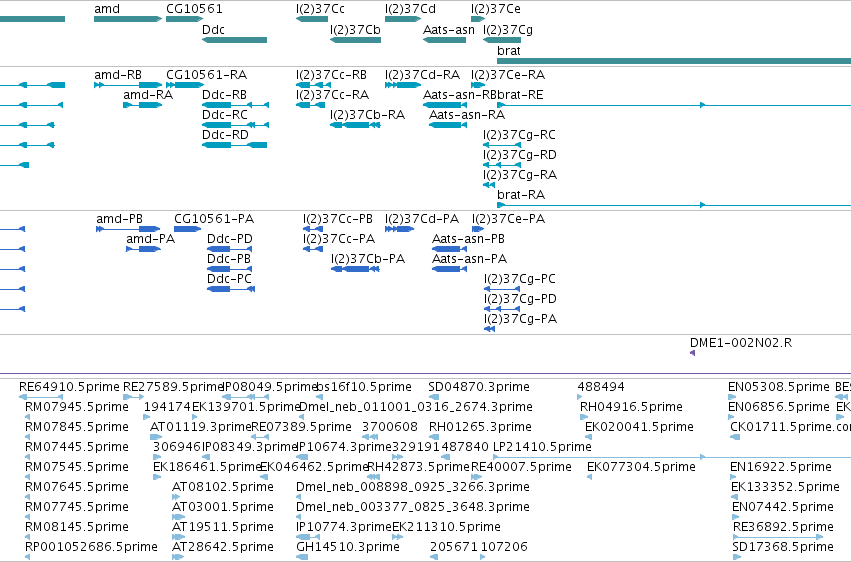Select the l(2)37Cg-PA protein feature
Image resolution: width=851 pixels, height=562 pixels.
[x=490, y=329]
